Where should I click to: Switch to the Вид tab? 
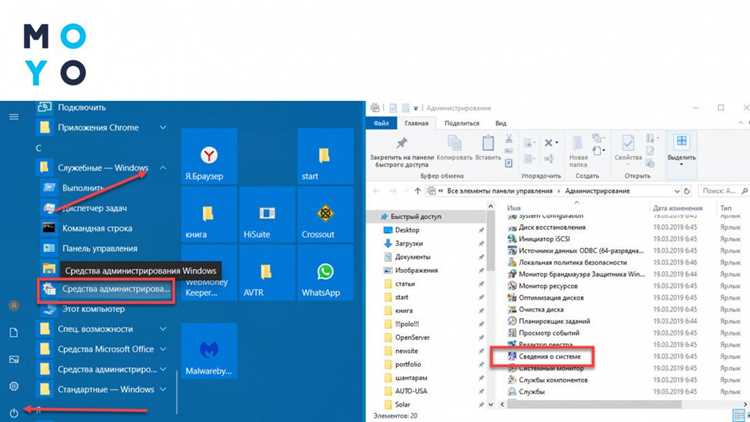[501, 123]
